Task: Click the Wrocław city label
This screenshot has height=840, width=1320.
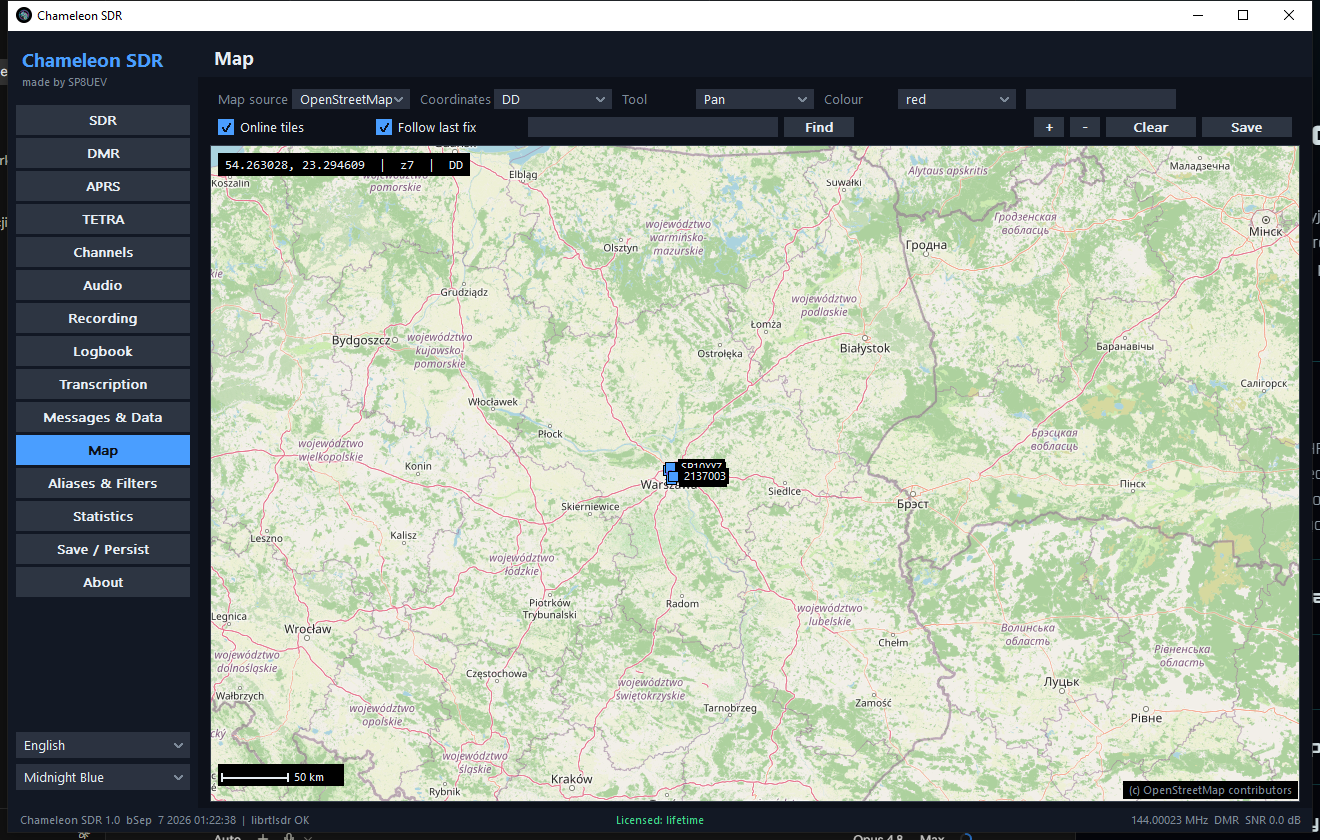Action: pos(308,629)
